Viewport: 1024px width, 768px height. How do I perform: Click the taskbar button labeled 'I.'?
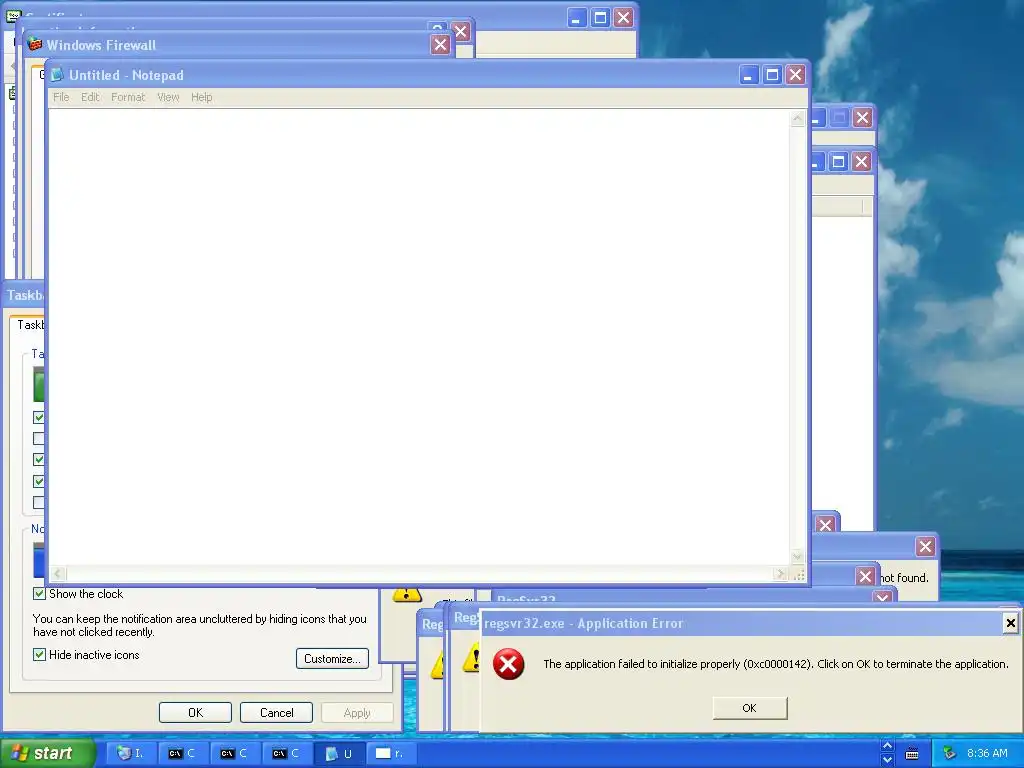(x=131, y=754)
